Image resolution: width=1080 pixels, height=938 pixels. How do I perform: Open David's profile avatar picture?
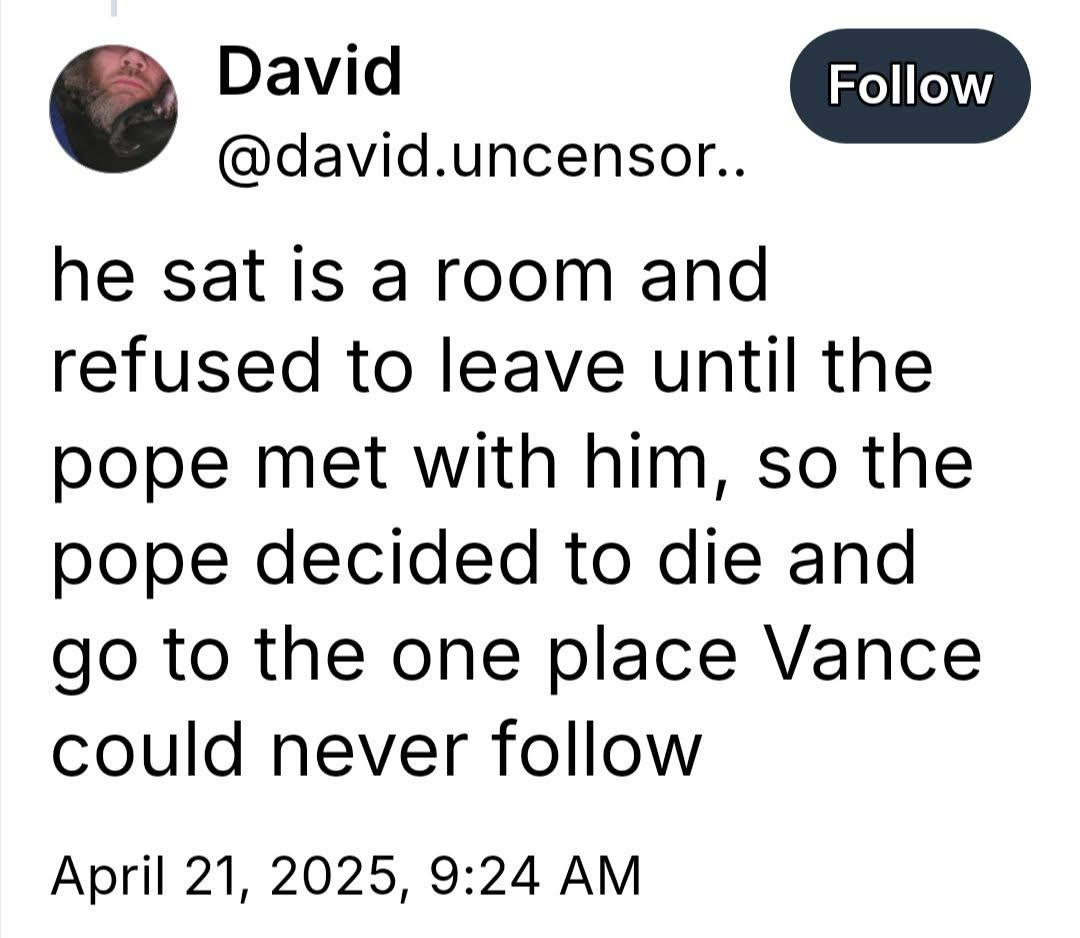pos(114,109)
